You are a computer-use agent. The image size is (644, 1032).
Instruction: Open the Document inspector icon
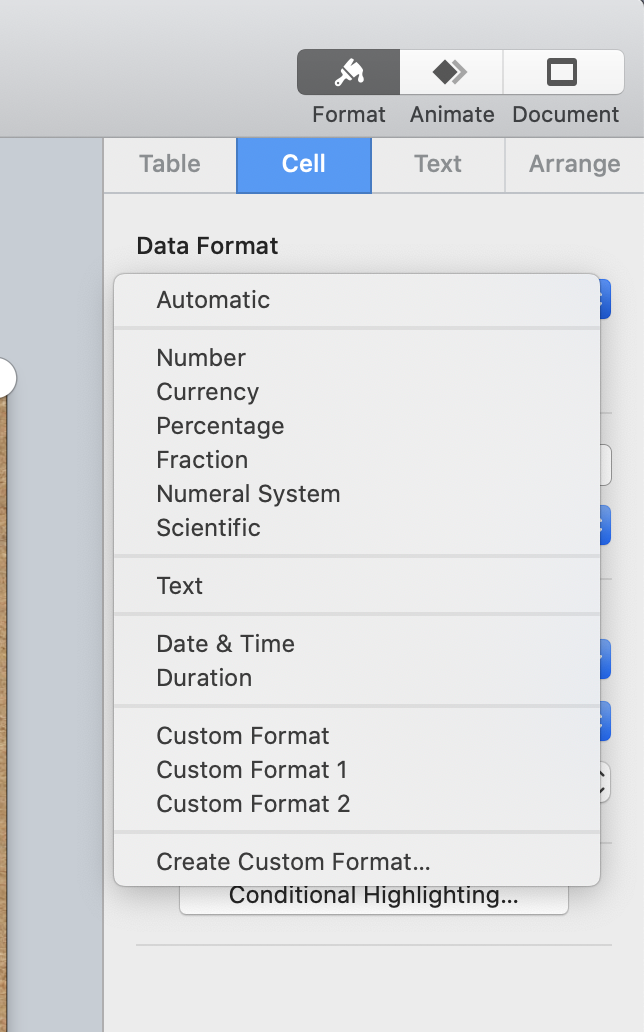561,72
